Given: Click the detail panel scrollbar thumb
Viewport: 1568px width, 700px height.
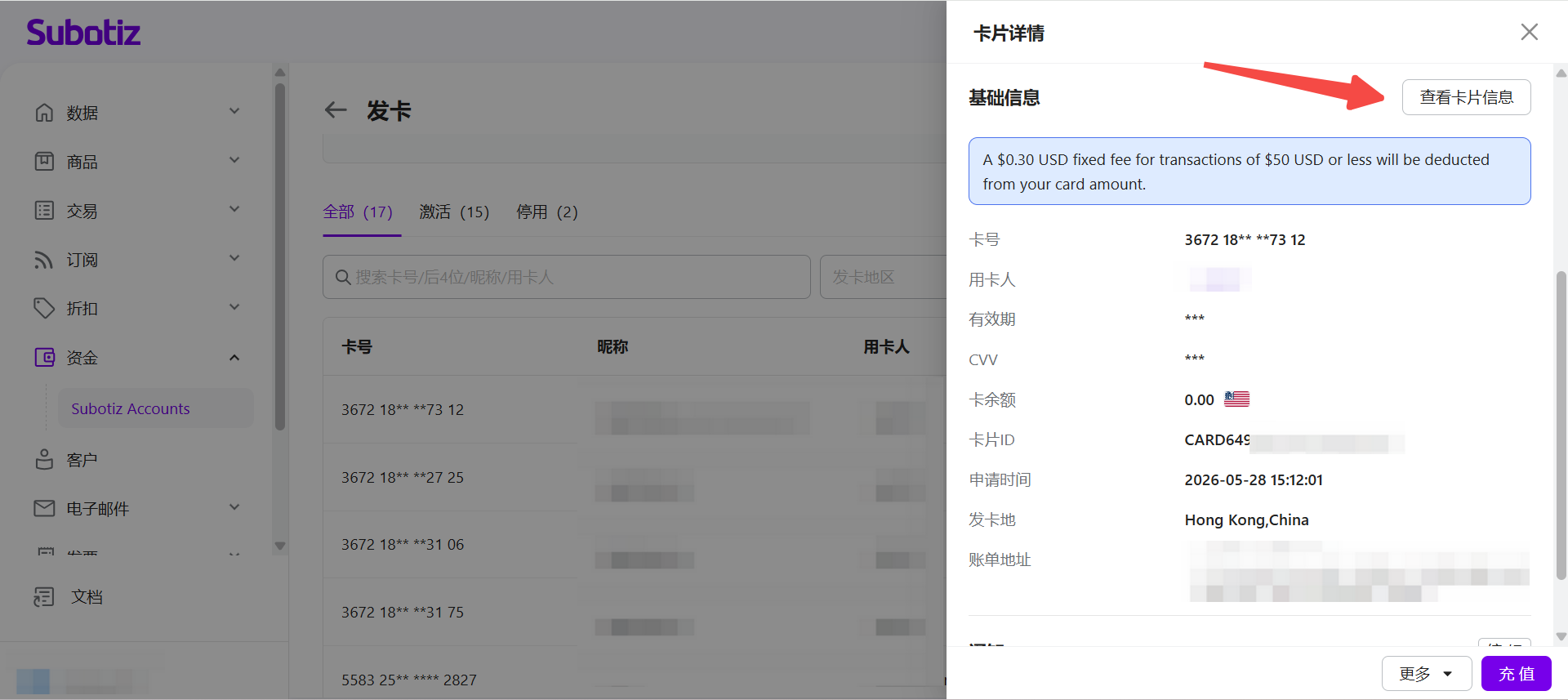Looking at the screenshot, I should 1561,425.
